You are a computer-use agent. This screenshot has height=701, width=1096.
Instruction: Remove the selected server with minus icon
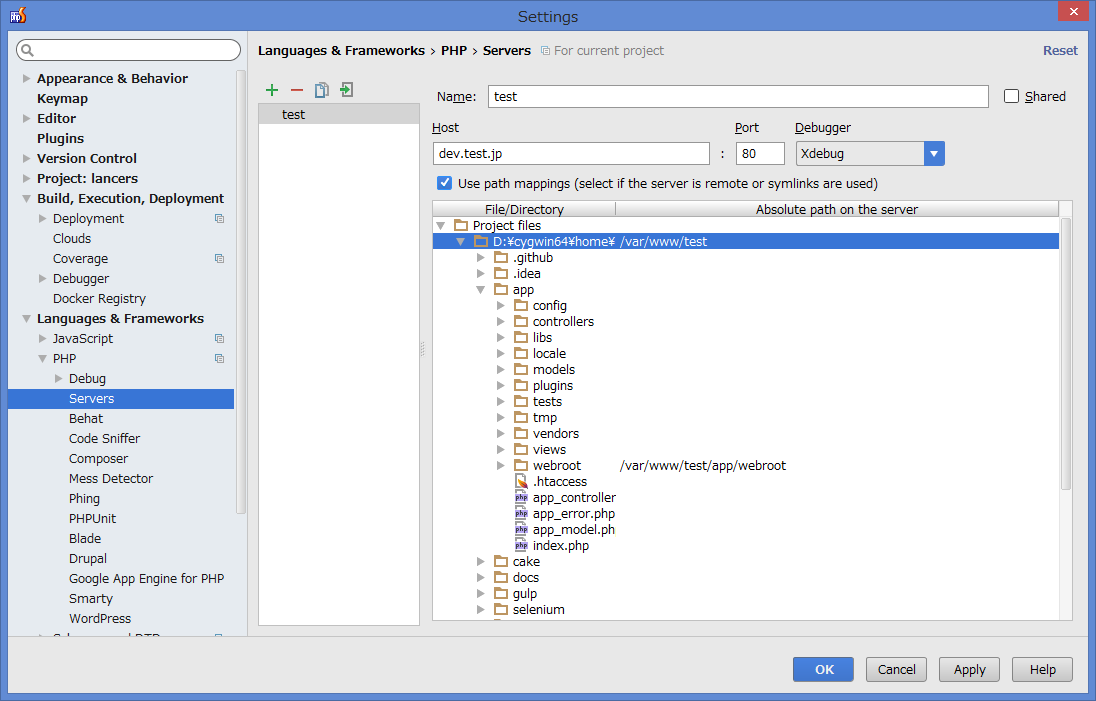[x=297, y=90]
